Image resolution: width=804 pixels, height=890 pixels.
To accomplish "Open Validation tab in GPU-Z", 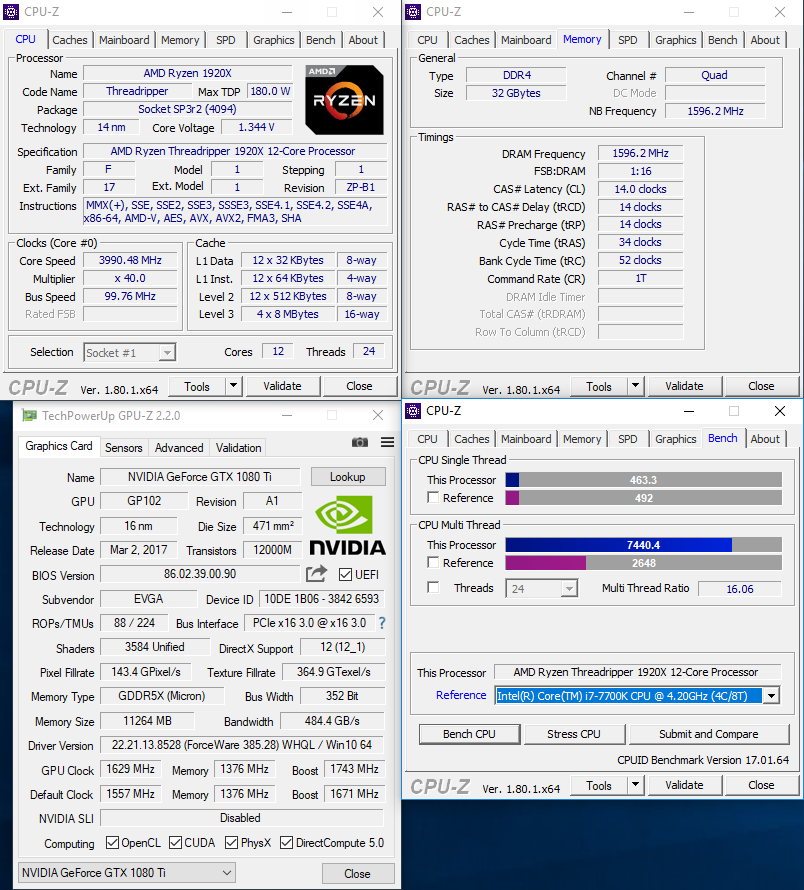I will (238, 448).
